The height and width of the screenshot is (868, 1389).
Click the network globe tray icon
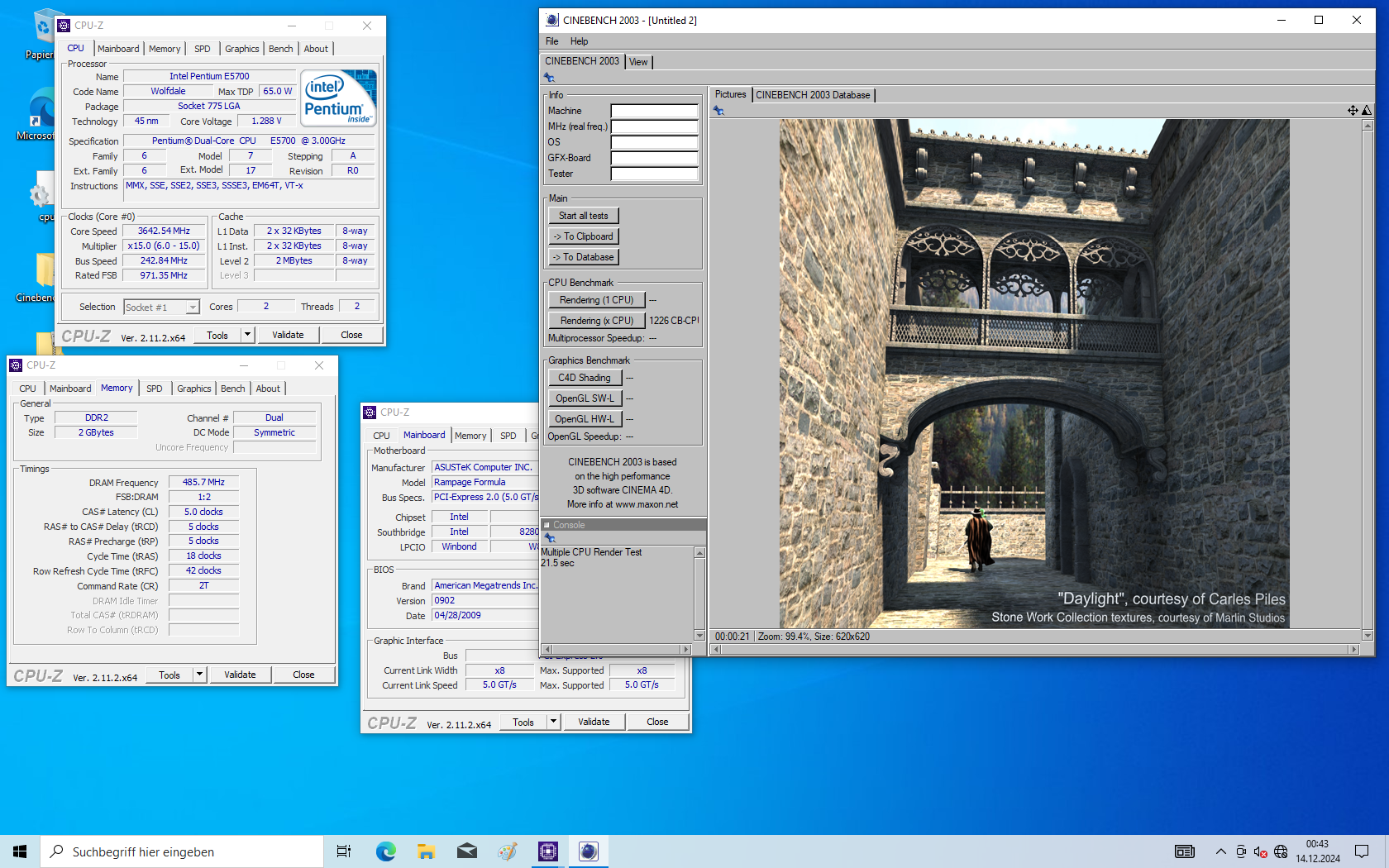click(1281, 851)
